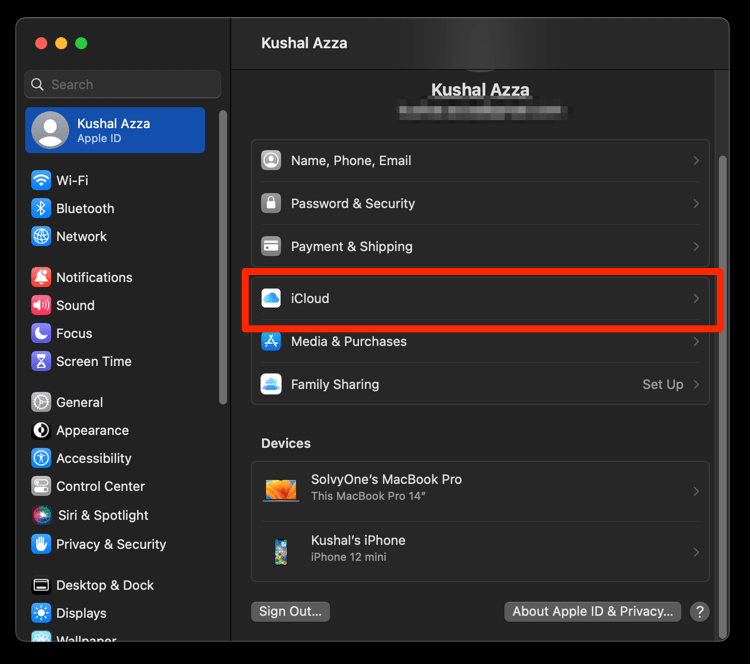
Task: Click 'This MacBook Pro 14"' text
Action: click(x=368, y=496)
